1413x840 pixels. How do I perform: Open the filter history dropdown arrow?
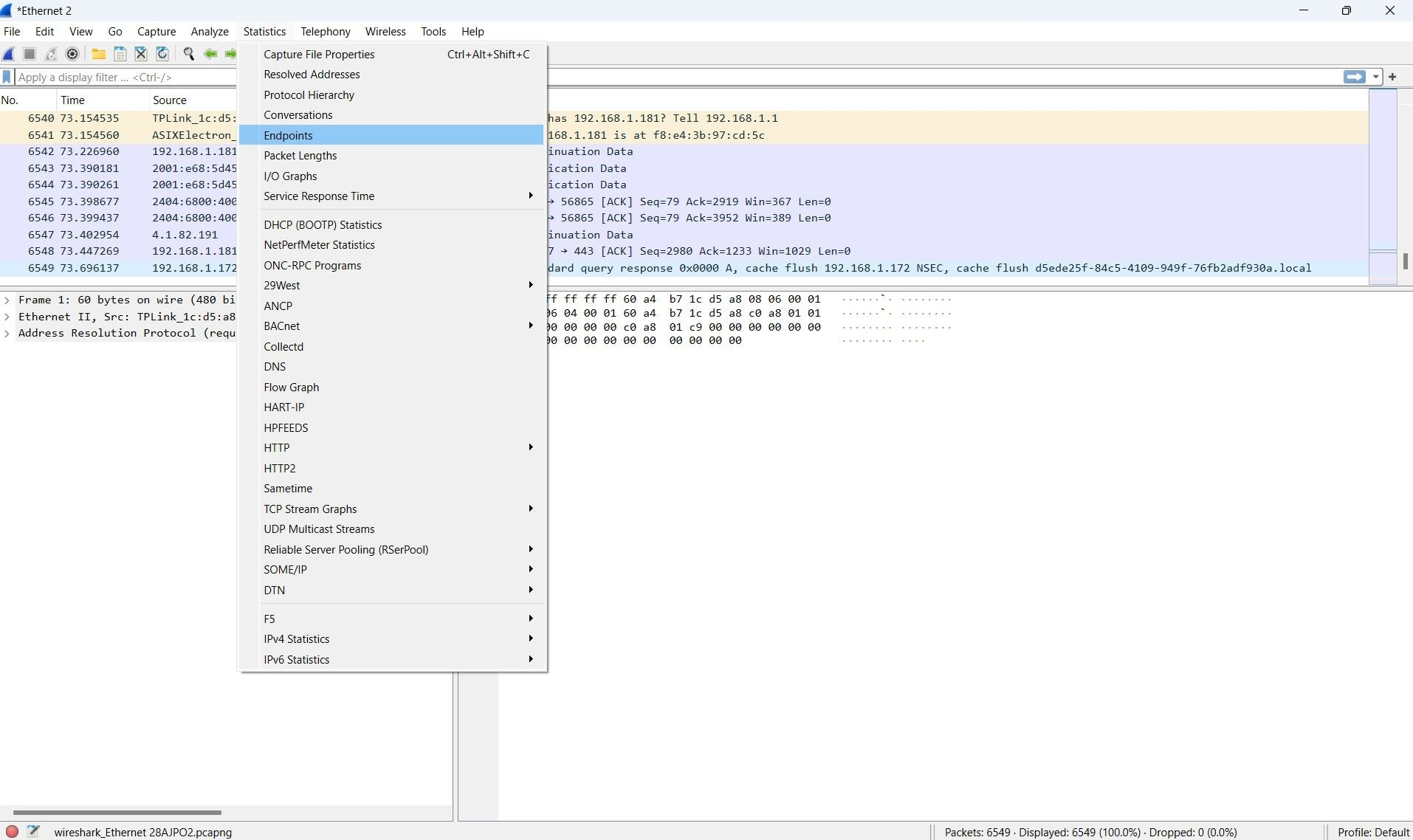pyautogui.click(x=1375, y=77)
